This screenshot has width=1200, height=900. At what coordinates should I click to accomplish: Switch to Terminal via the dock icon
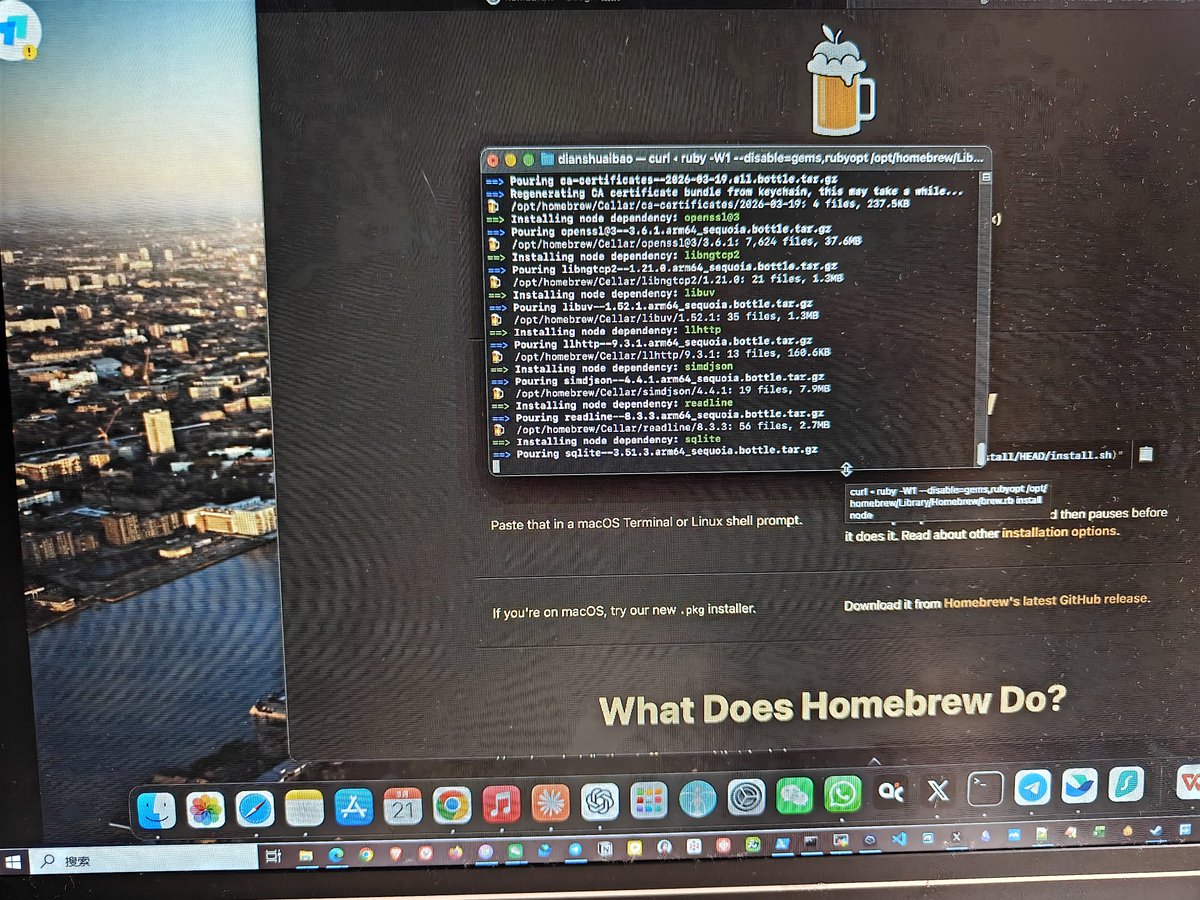pyautogui.click(x=985, y=790)
